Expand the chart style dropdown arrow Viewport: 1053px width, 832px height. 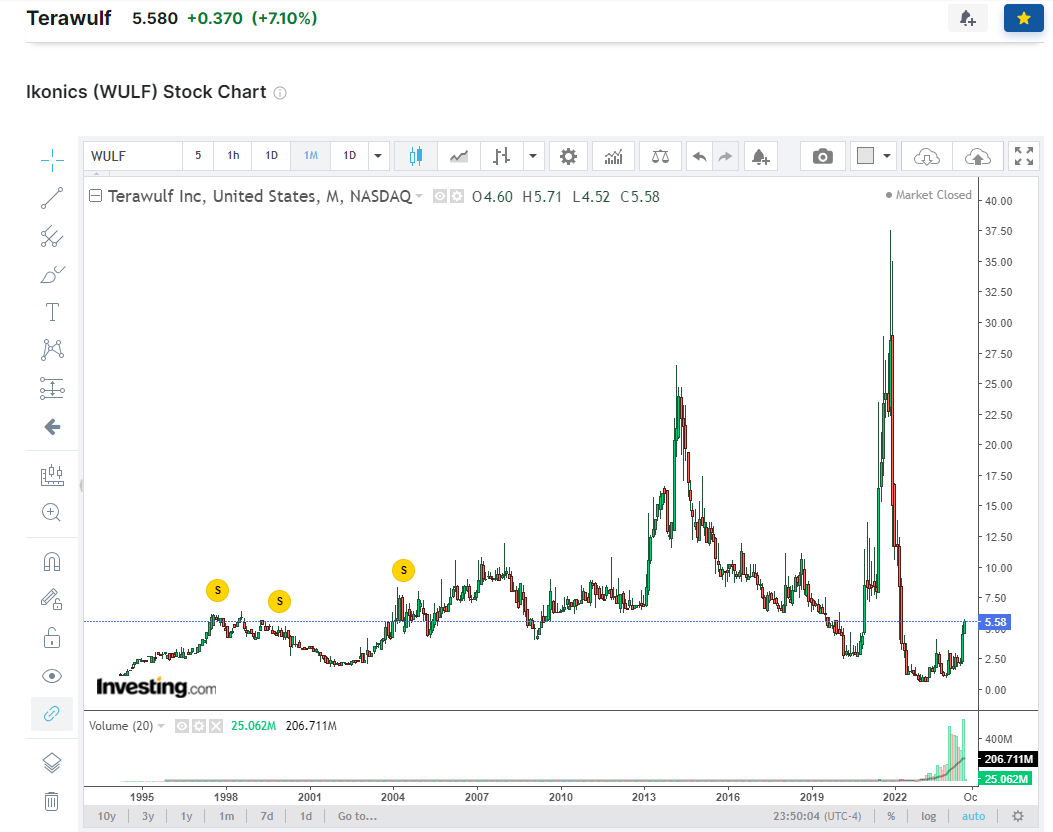(533, 156)
